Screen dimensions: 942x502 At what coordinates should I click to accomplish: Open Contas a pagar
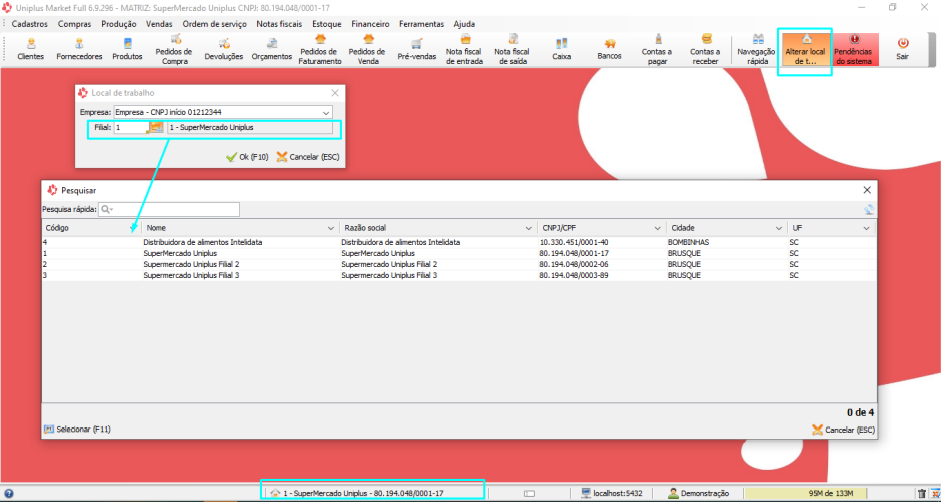click(x=658, y=50)
